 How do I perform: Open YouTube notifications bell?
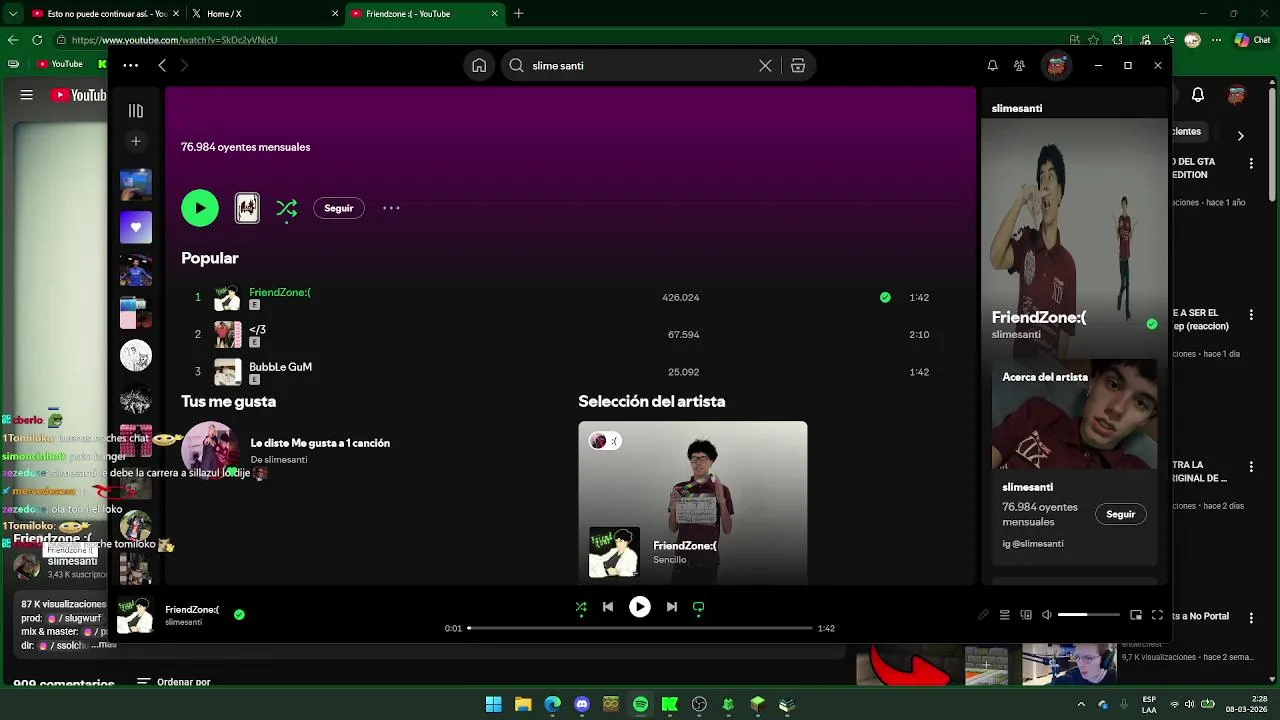tap(1197, 95)
